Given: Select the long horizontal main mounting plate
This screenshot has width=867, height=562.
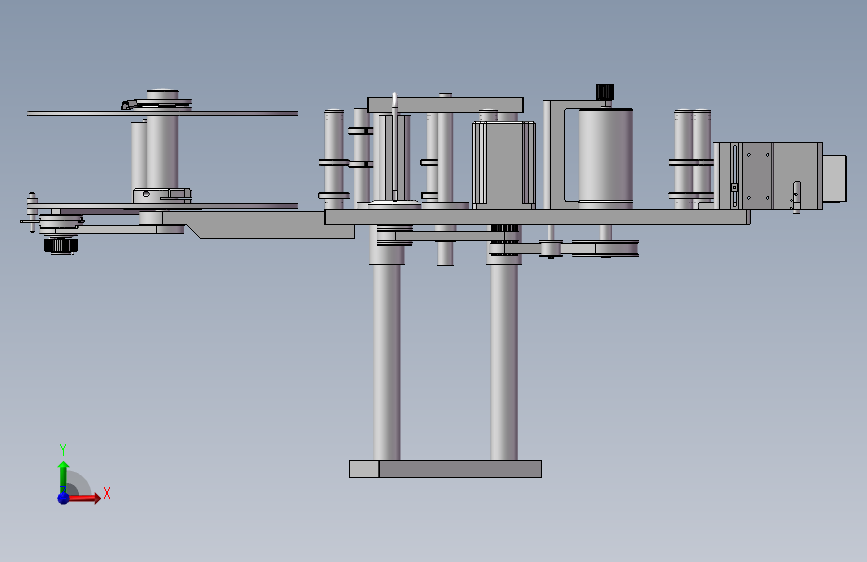Looking at the screenshot, I should 537,217.
